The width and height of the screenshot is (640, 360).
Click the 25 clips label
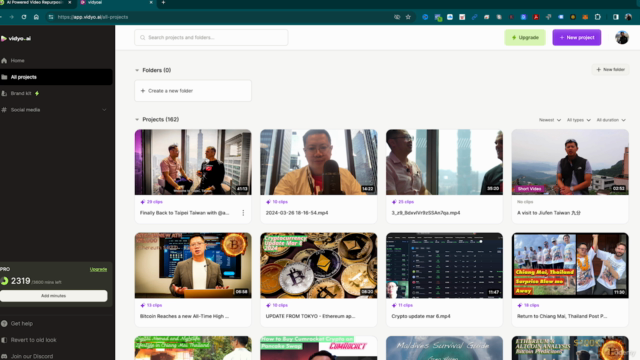pyautogui.click(x=403, y=202)
